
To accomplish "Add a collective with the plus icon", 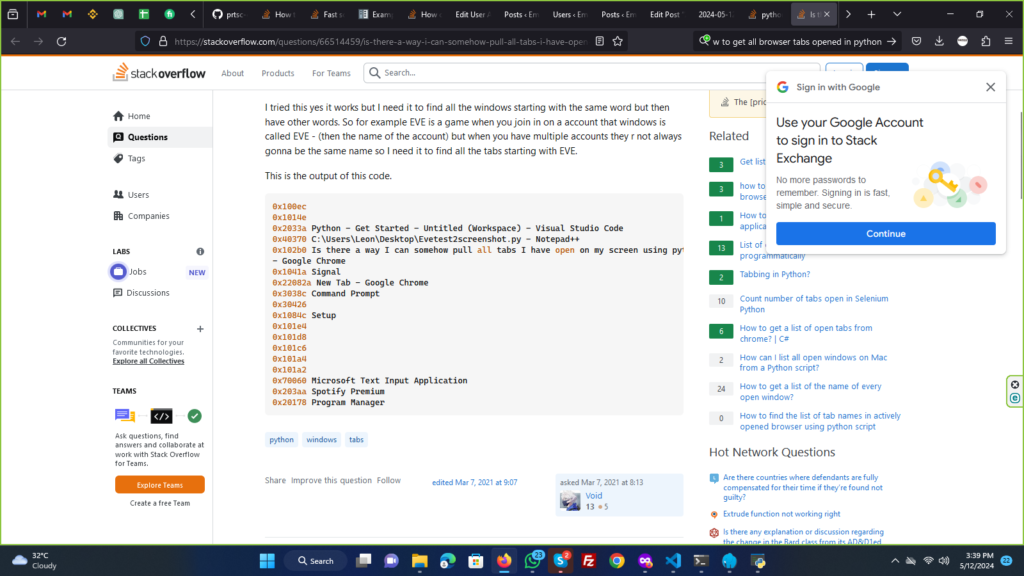I will coord(200,329).
